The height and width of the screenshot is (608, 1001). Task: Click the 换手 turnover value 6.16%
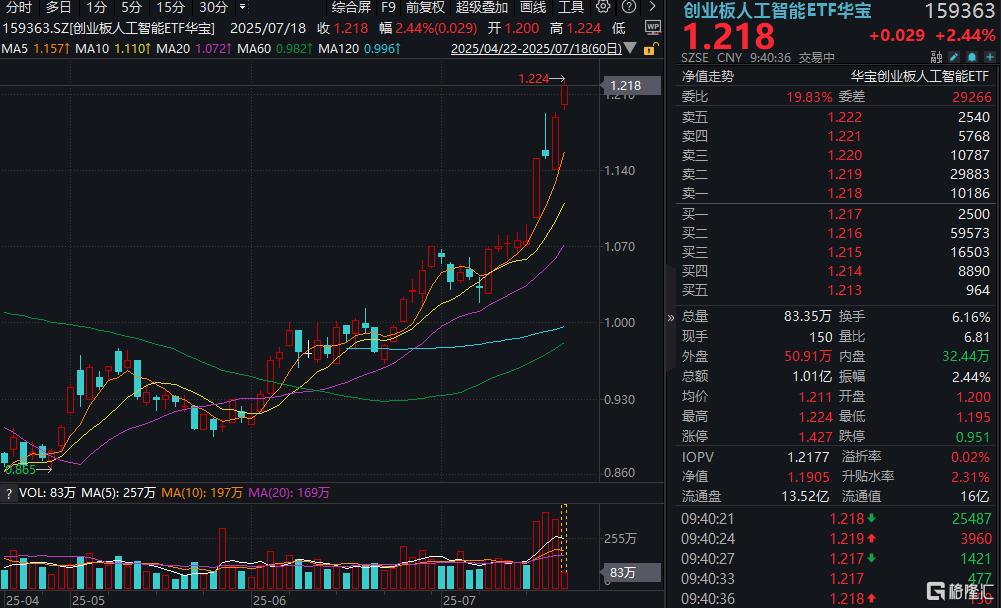tap(970, 317)
